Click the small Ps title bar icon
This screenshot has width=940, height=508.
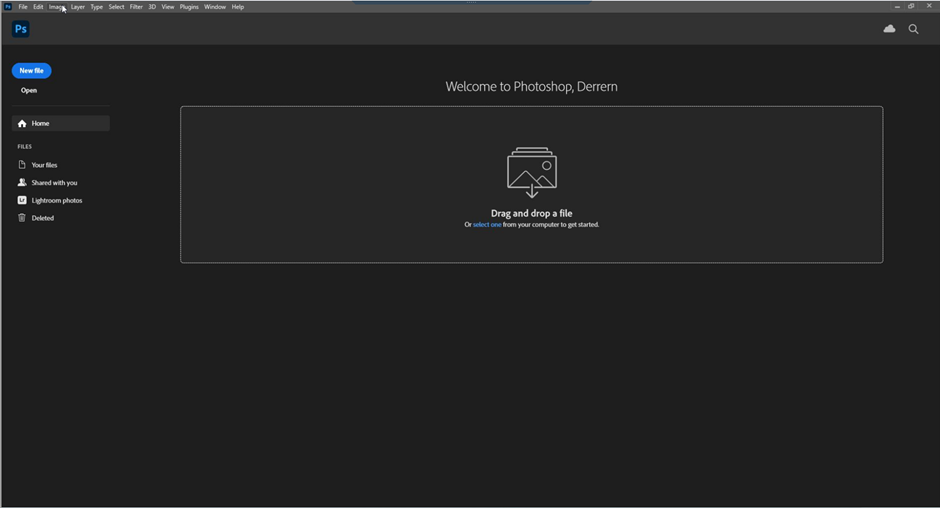[8, 7]
